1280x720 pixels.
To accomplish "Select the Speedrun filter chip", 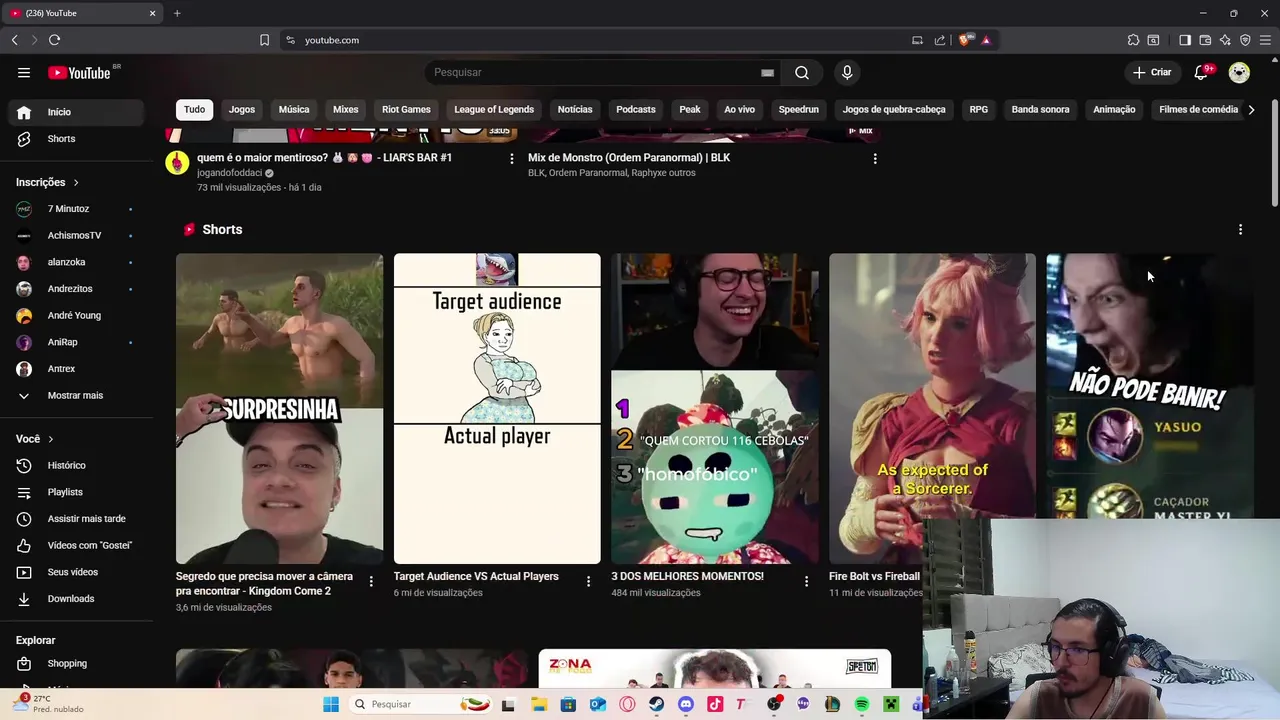I will [799, 109].
